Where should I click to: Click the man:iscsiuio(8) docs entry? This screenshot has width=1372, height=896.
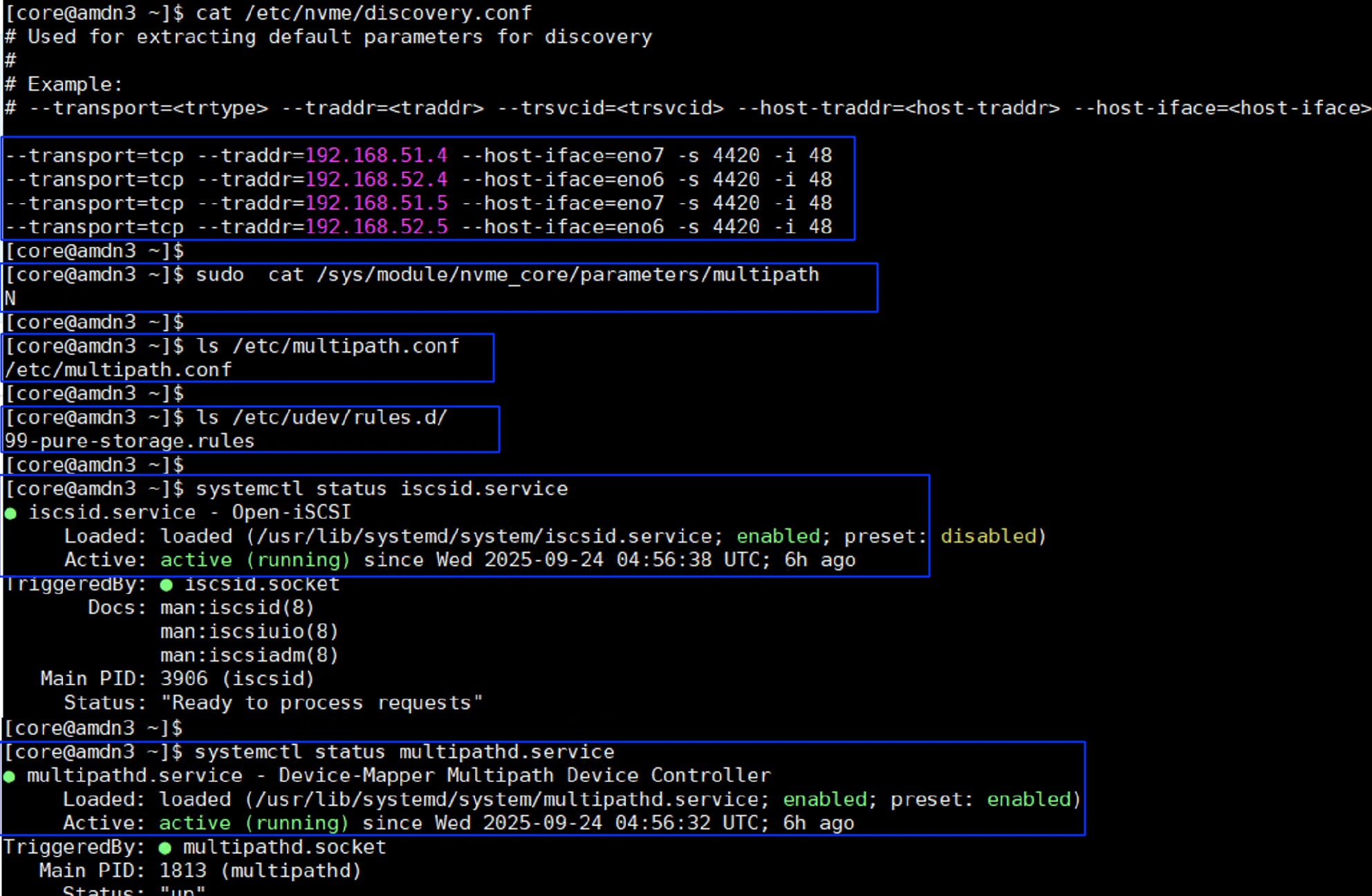tap(249, 632)
